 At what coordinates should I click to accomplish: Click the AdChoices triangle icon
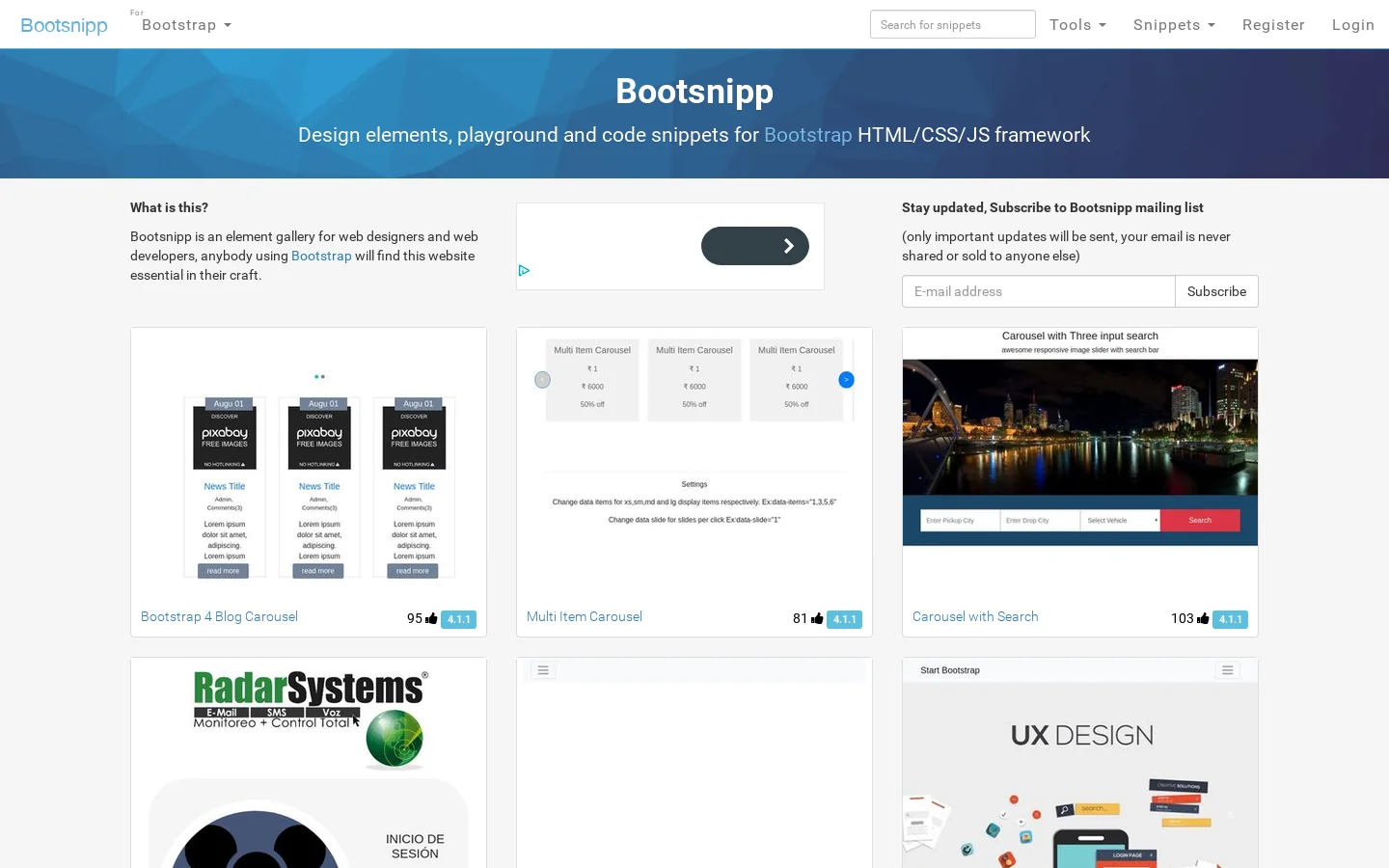tap(524, 271)
